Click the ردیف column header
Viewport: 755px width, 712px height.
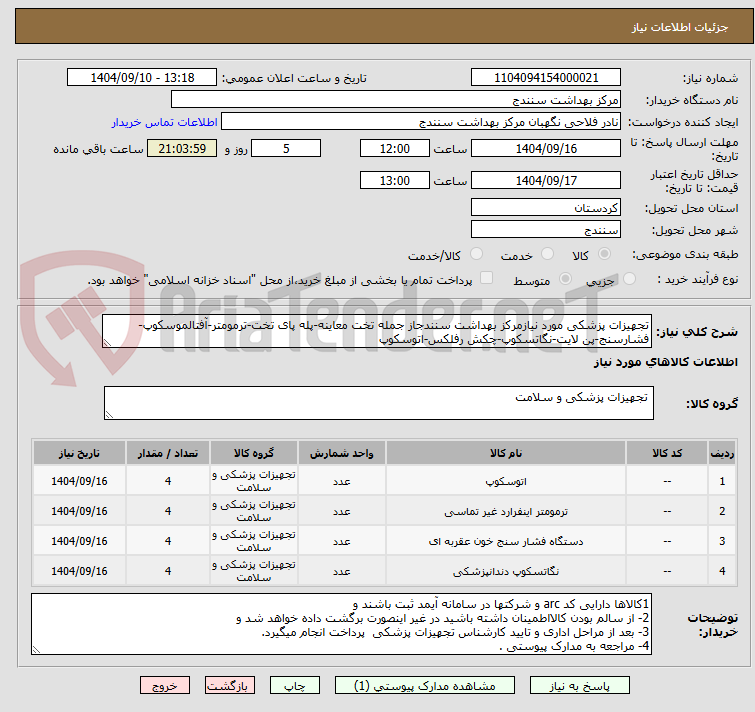[x=722, y=453]
